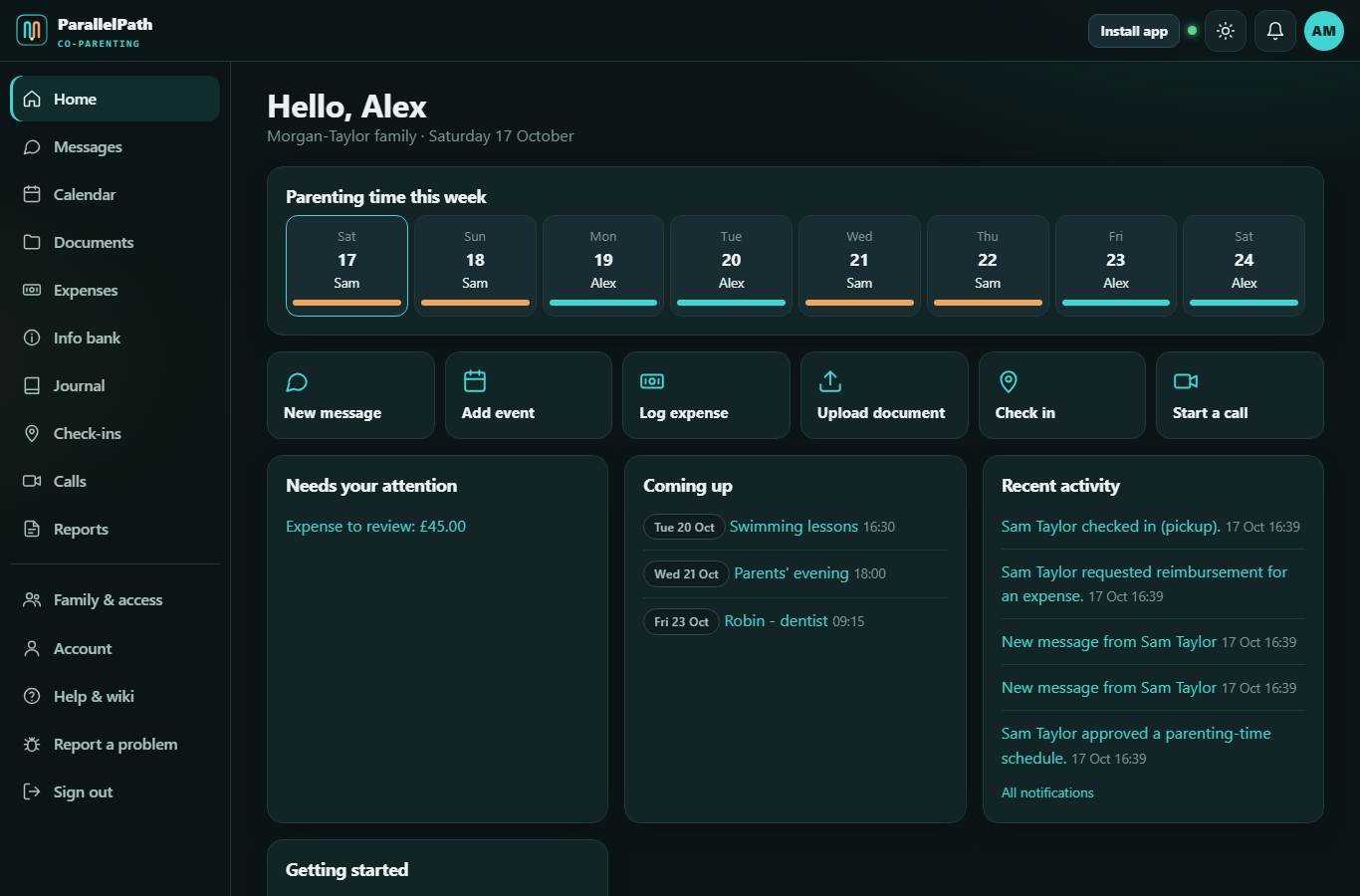Screen dimensions: 1360x896
Task: Select Mon 19 Alex day card
Action: point(603,266)
